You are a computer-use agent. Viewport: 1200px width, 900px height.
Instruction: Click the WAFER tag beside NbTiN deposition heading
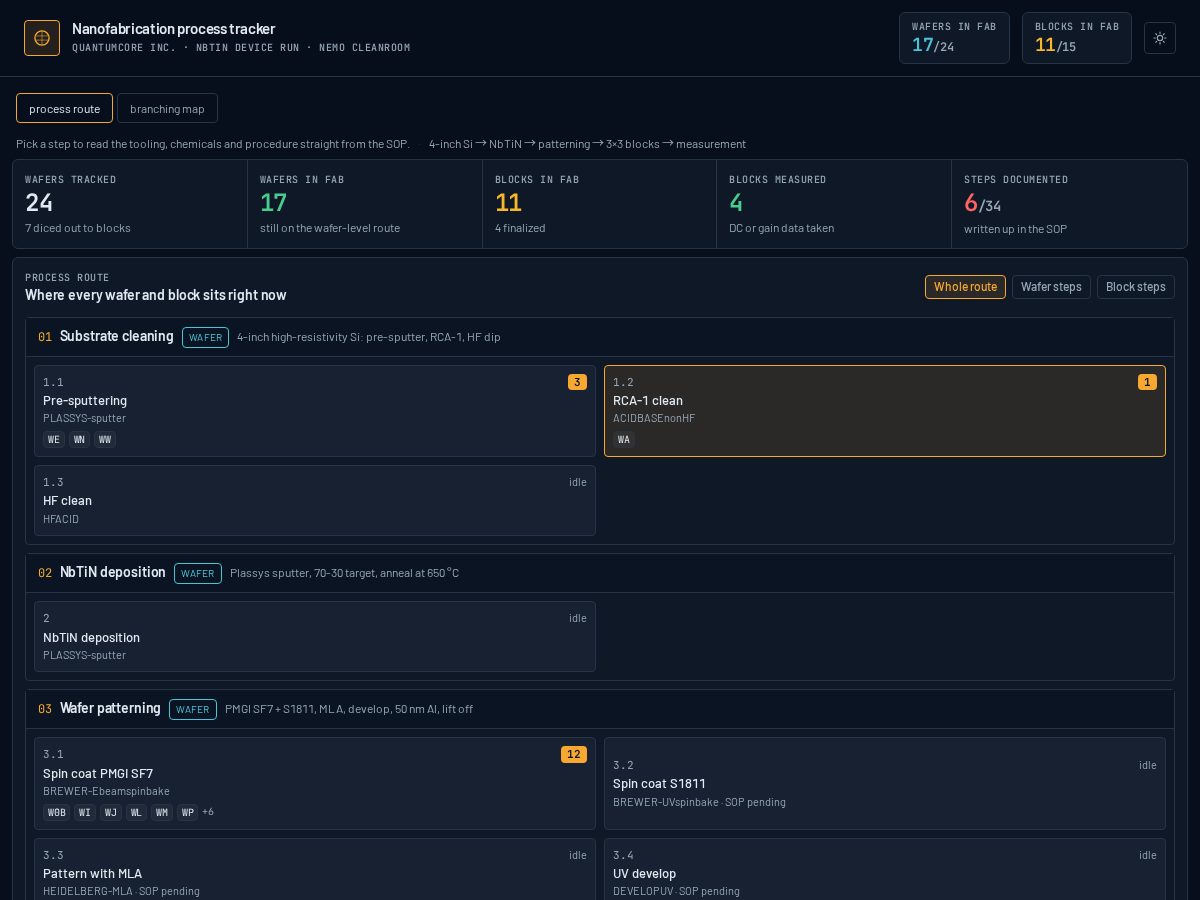[x=198, y=573]
